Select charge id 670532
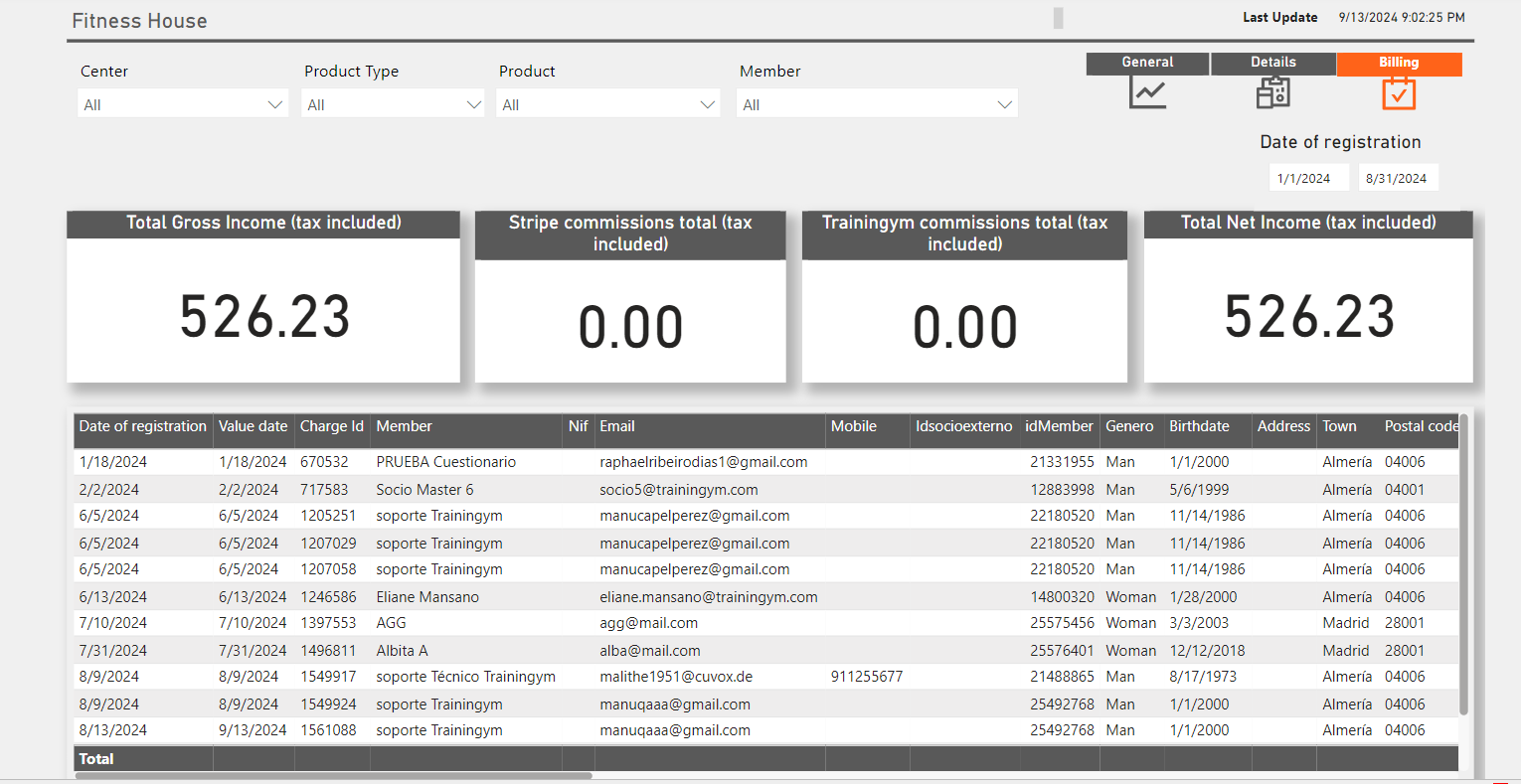Screen dimensions: 1521x784 (x=324, y=462)
